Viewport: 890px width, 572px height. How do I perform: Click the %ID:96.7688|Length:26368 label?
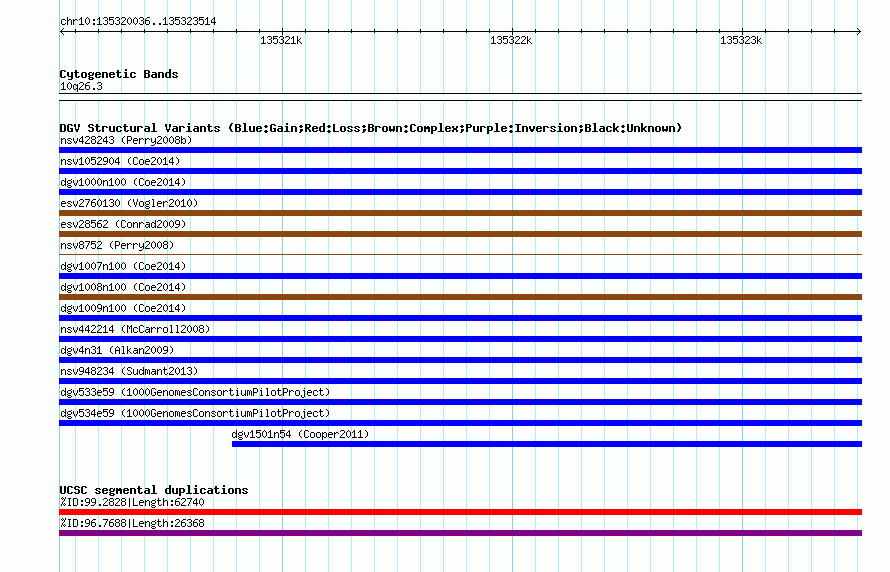(132, 523)
